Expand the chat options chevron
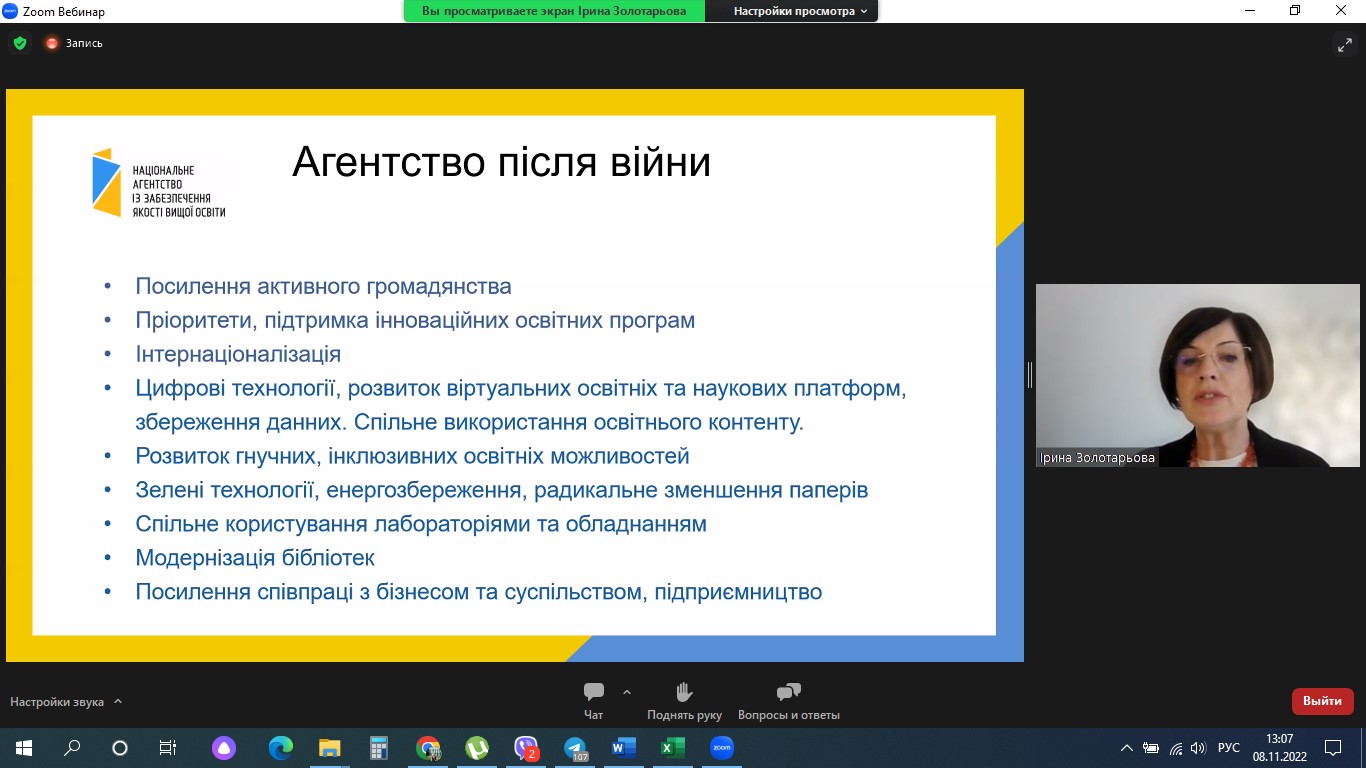Image resolution: width=1366 pixels, height=768 pixels. 627,692
